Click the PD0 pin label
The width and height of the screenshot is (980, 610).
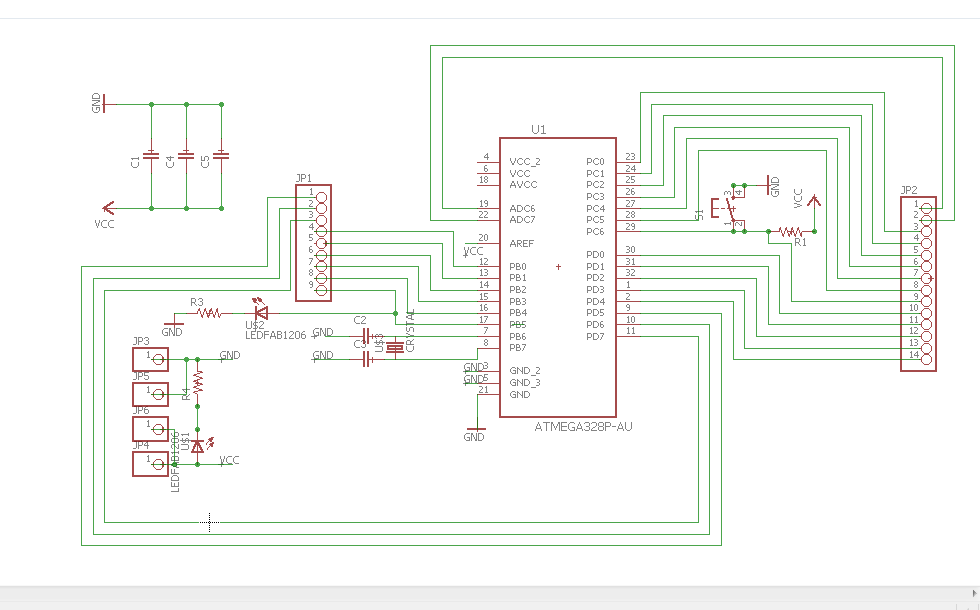click(595, 255)
